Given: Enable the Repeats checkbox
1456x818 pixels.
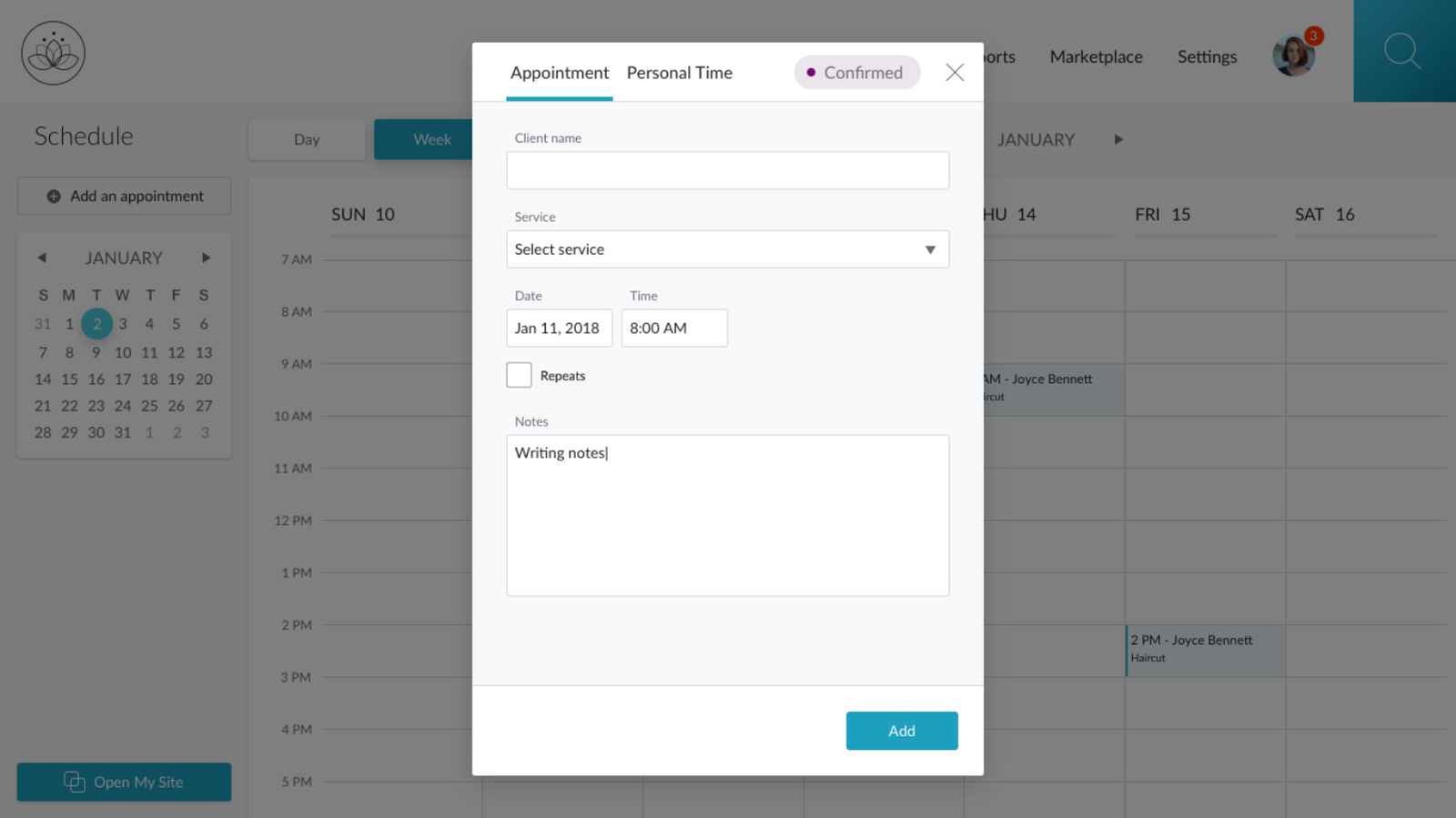Looking at the screenshot, I should coord(519,375).
